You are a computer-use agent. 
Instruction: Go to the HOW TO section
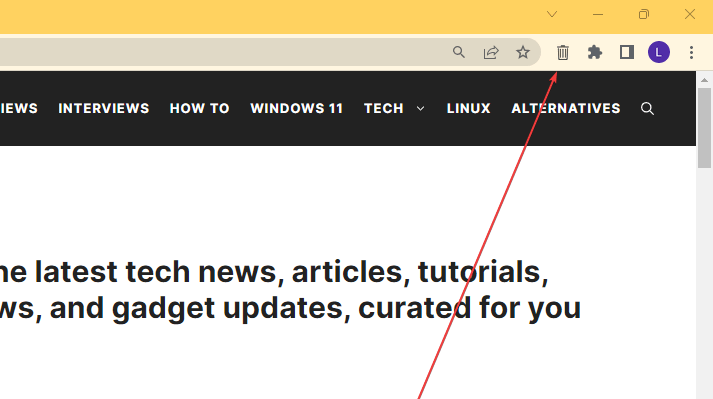(200, 108)
